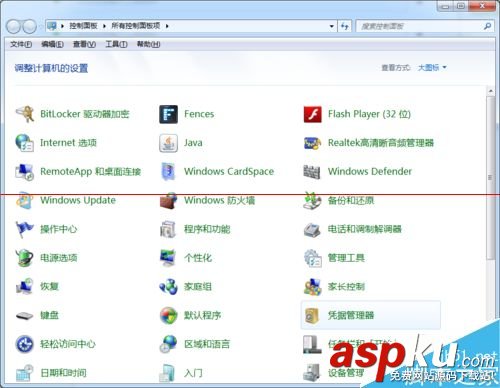Open the RemoteApp 和桌面连接 icon

coord(25,172)
